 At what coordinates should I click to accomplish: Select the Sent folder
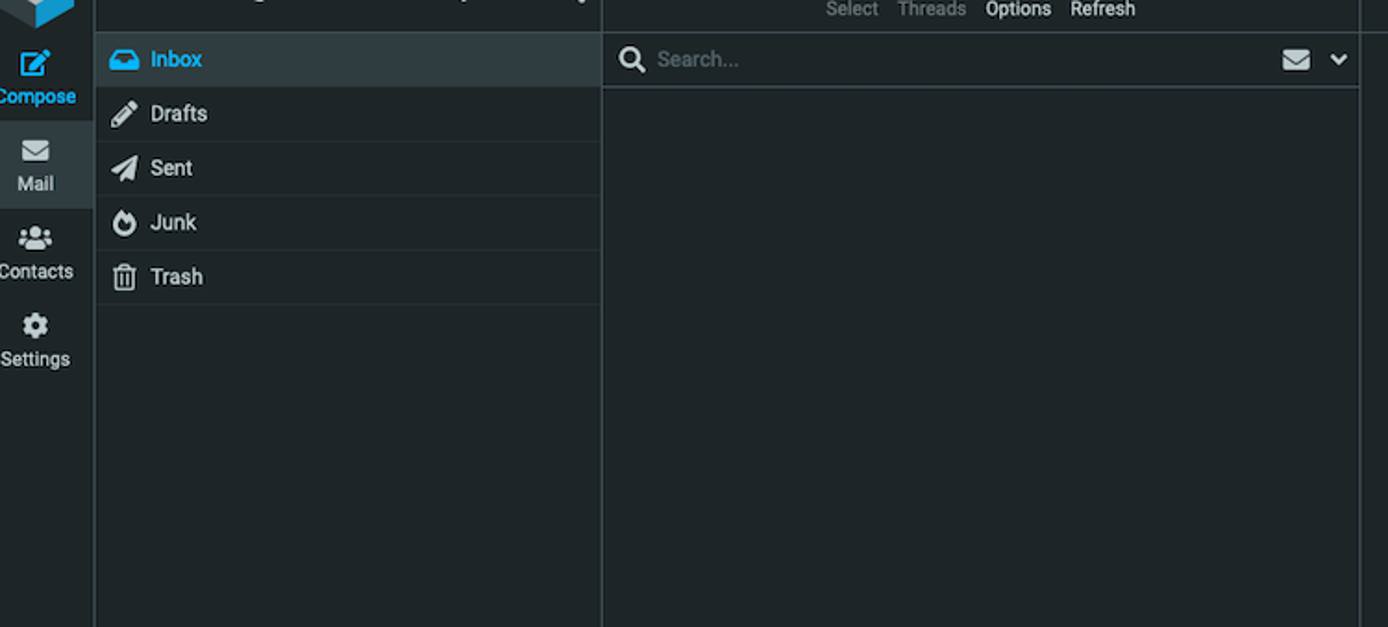[172, 168]
